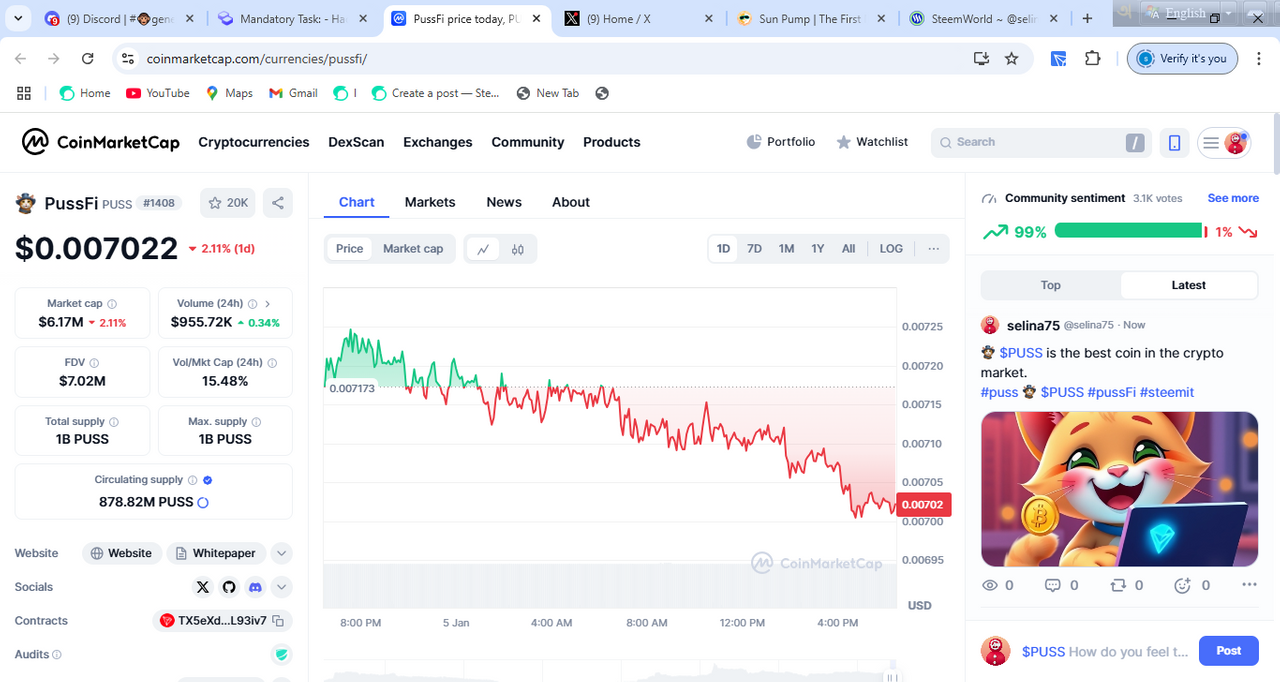Viewport: 1280px width, 682px height.
Task: Open the Whitepaper button
Action: (x=215, y=553)
